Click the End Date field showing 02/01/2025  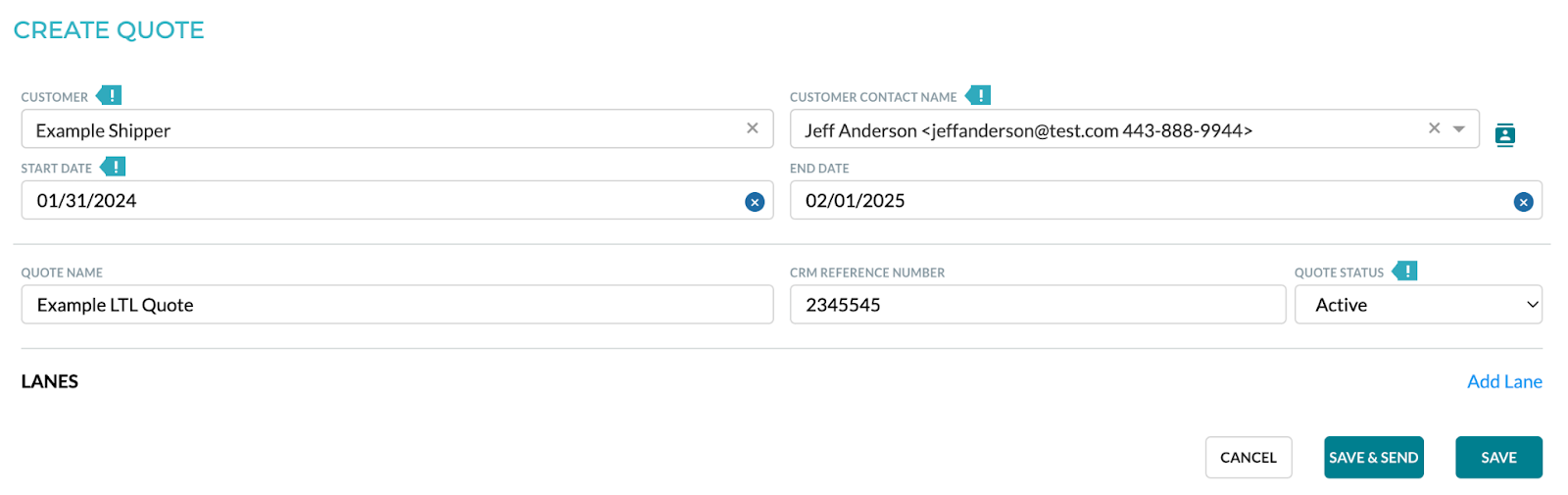[x=1147, y=201]
